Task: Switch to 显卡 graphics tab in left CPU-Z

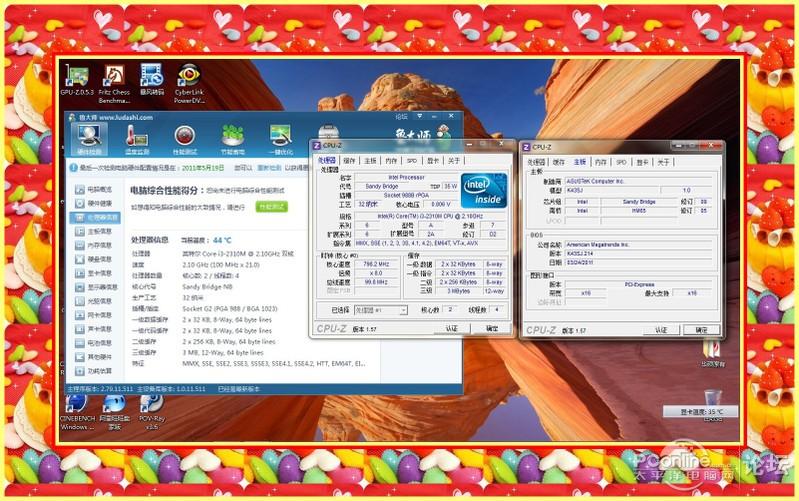Action: click(x=433, y=161)
